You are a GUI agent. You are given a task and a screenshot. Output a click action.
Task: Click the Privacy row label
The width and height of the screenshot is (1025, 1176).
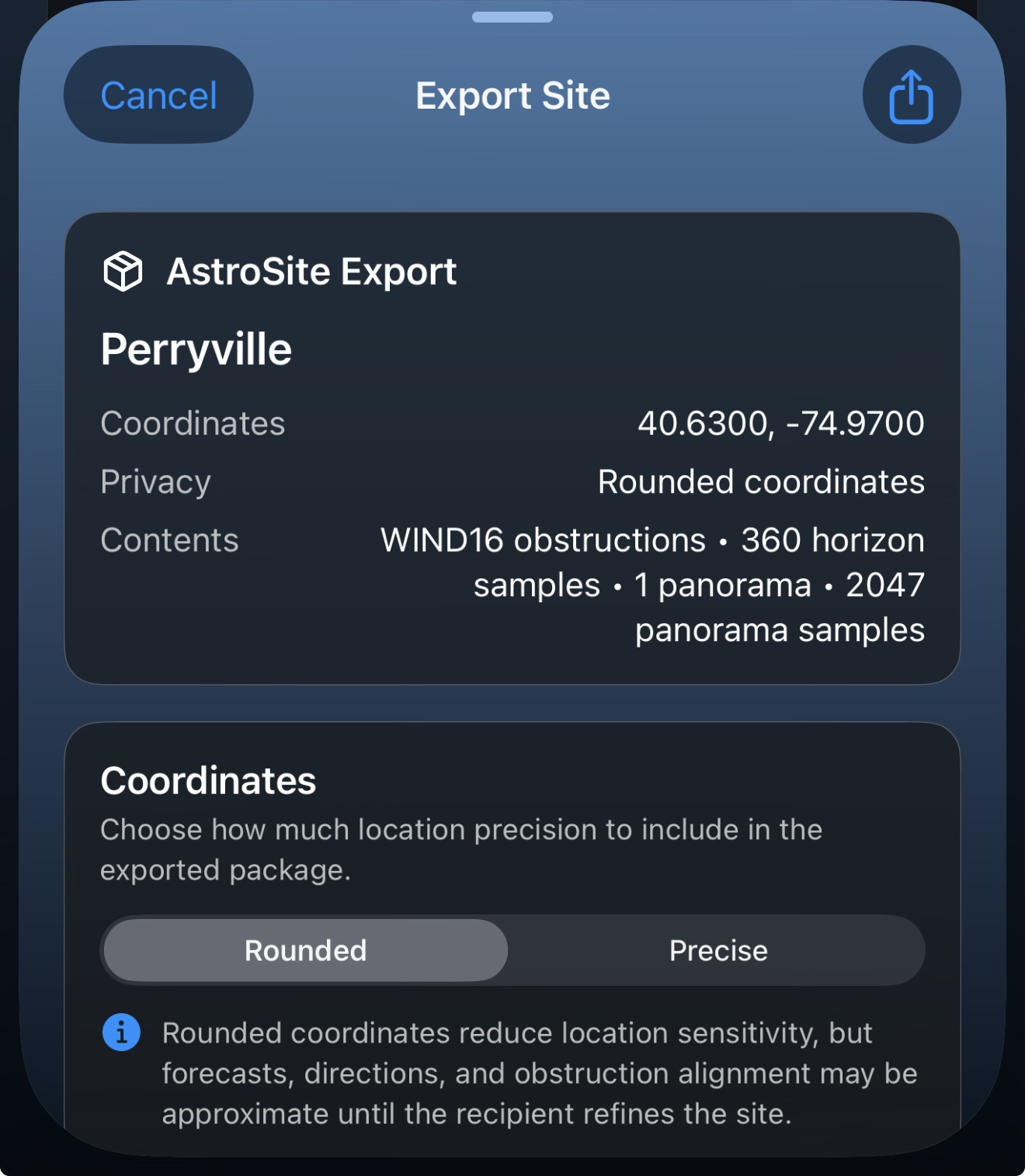point(155,482)
